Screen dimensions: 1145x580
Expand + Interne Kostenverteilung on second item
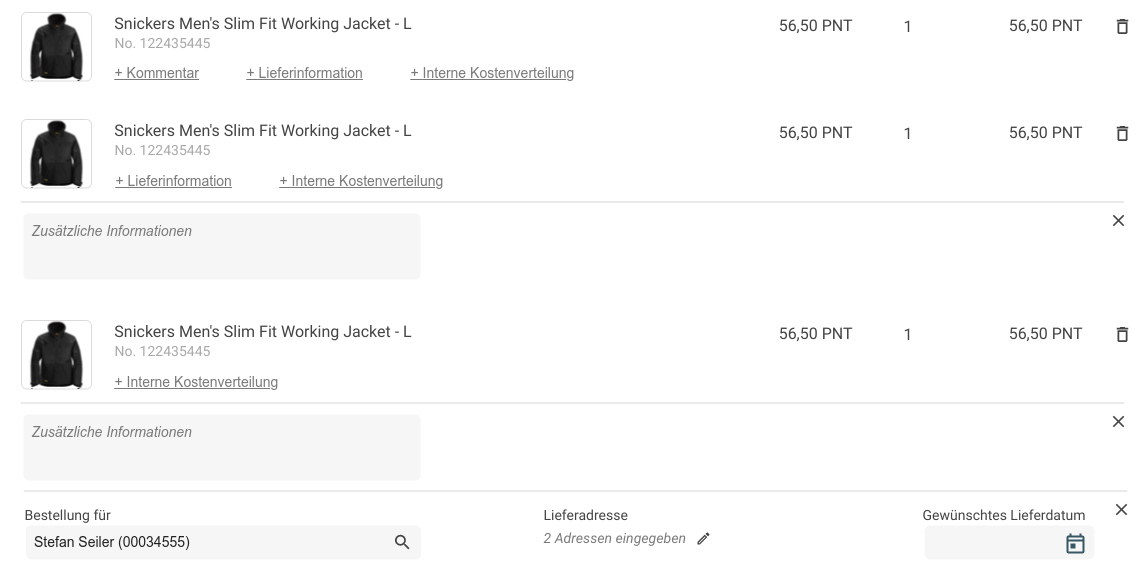click(361, 181)
